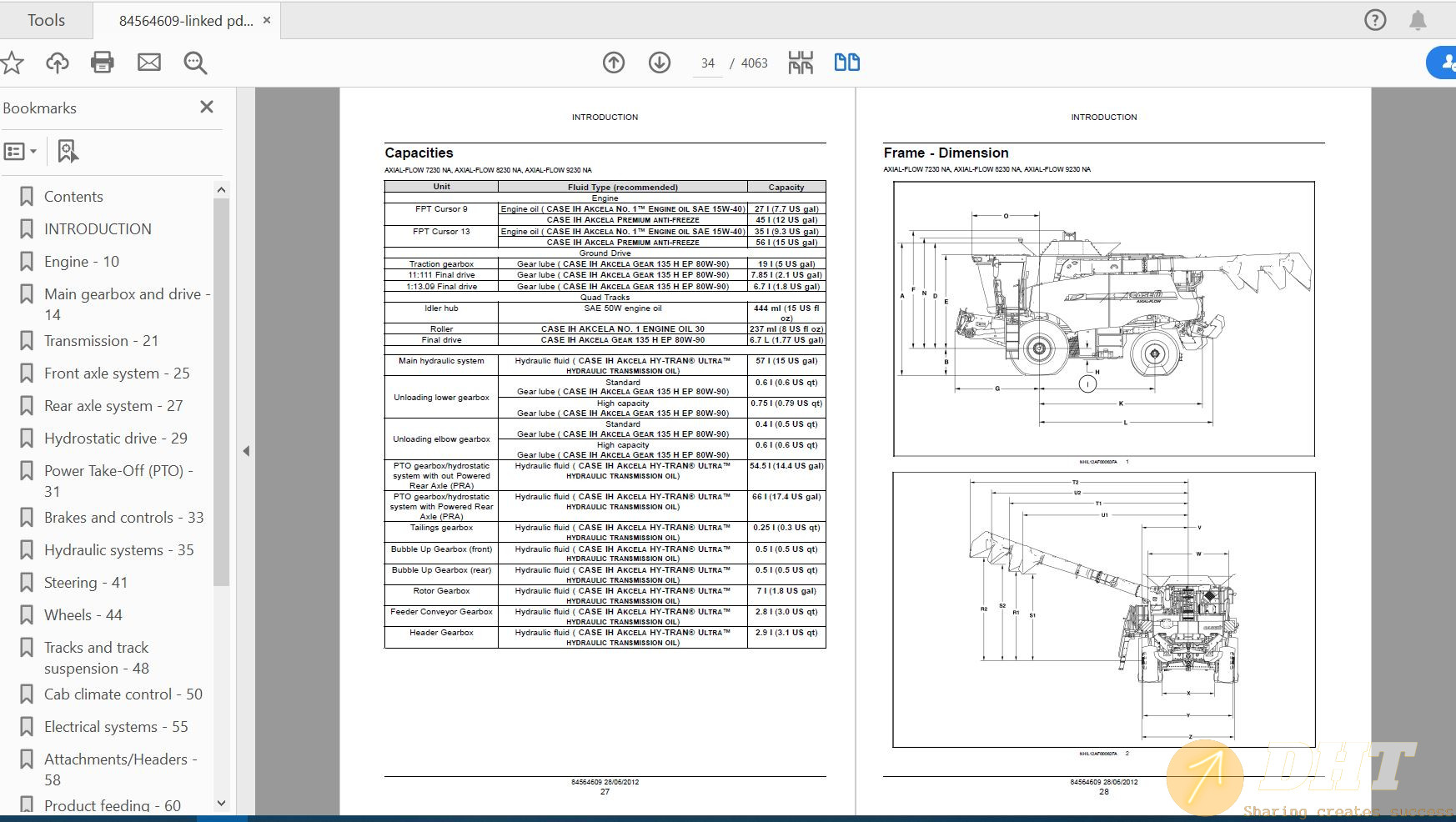The width and height of the screenshot is (1456, 822).
Task: Go to Brakes and controls - 33
Action: pos(123,518)
